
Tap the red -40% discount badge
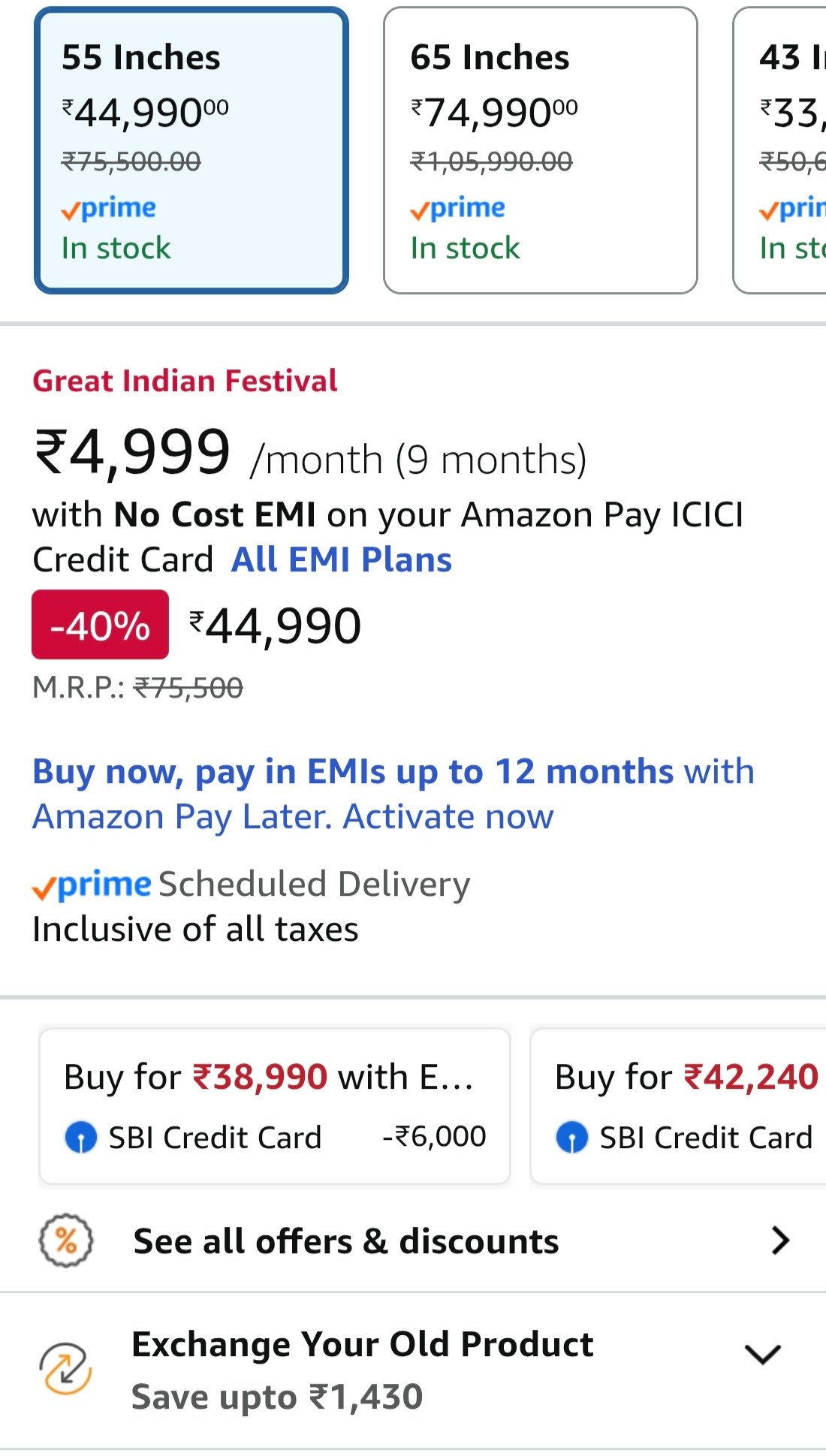100,625
